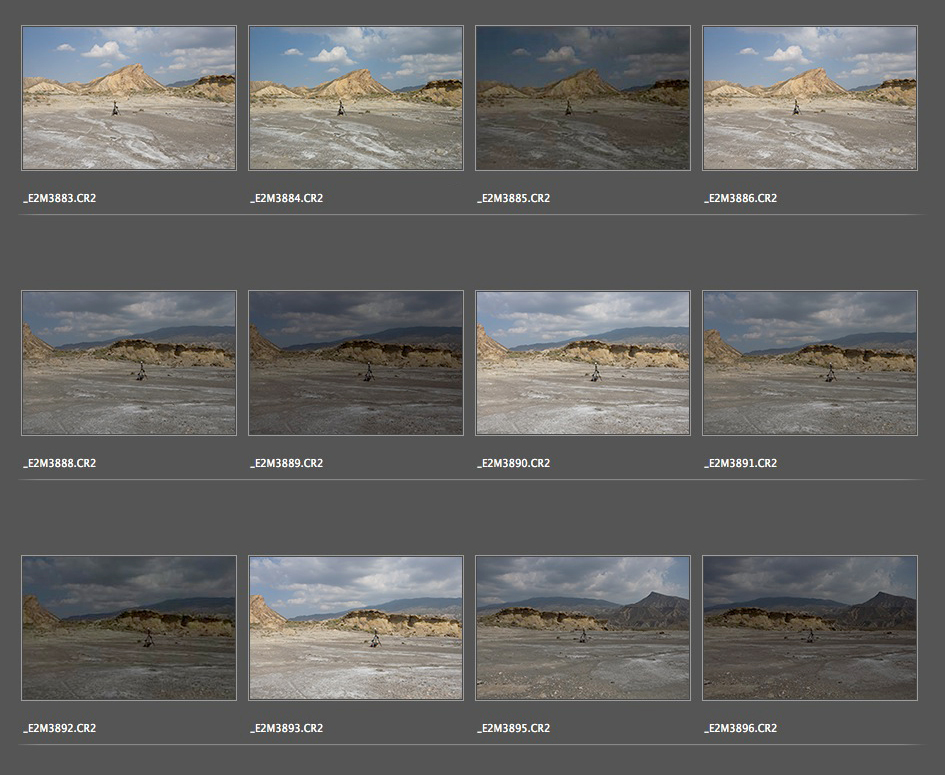Select the filename text _E2M3888.CR2

[x=60, y=464]
